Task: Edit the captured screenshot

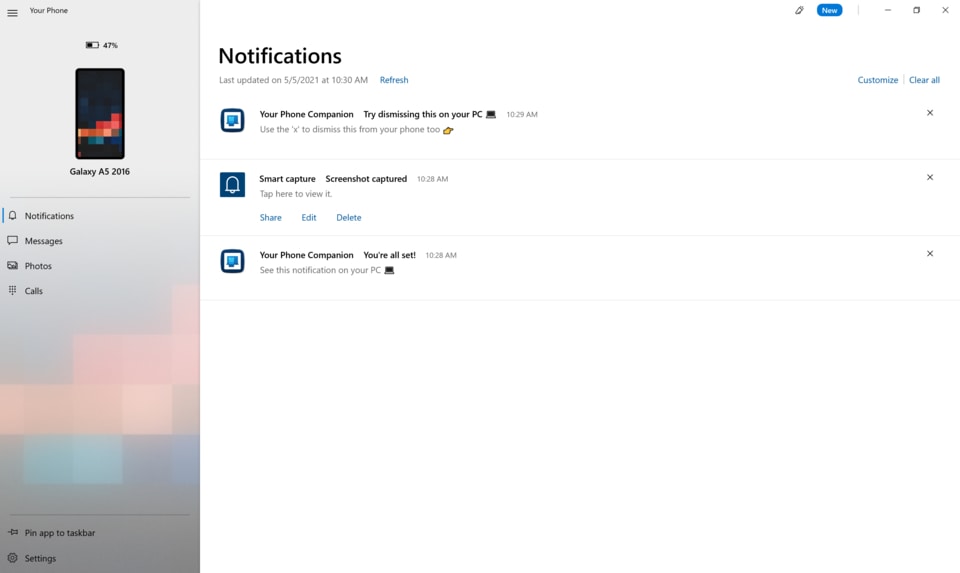Action: coord(309,217)
